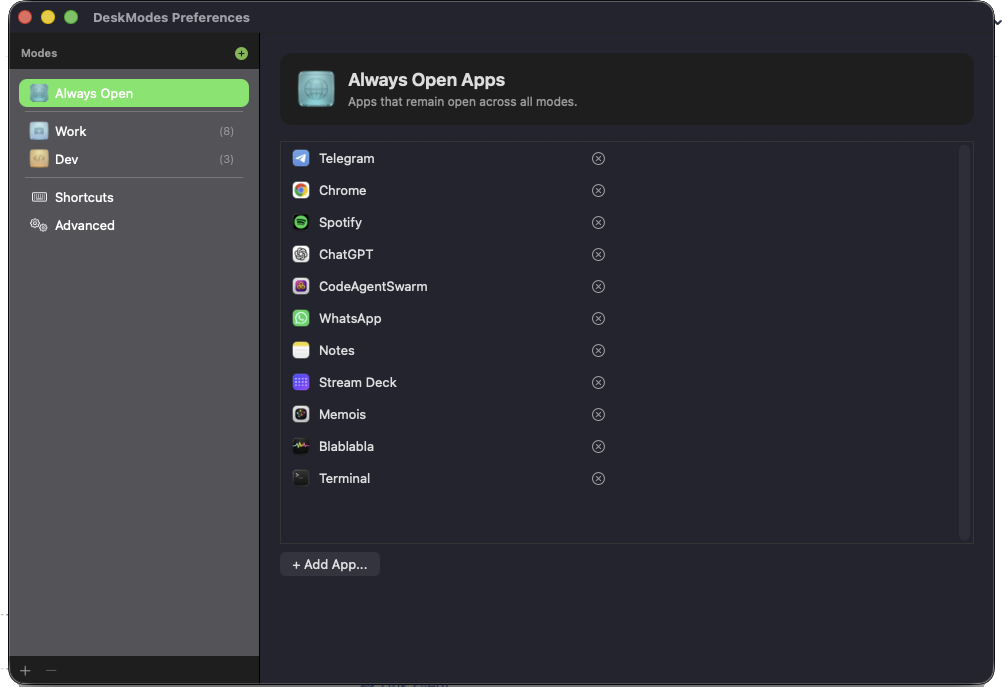Click the Telegram app icon
Screen dimensions: 1002x687
pyautogui.click(x=301, y=158)
